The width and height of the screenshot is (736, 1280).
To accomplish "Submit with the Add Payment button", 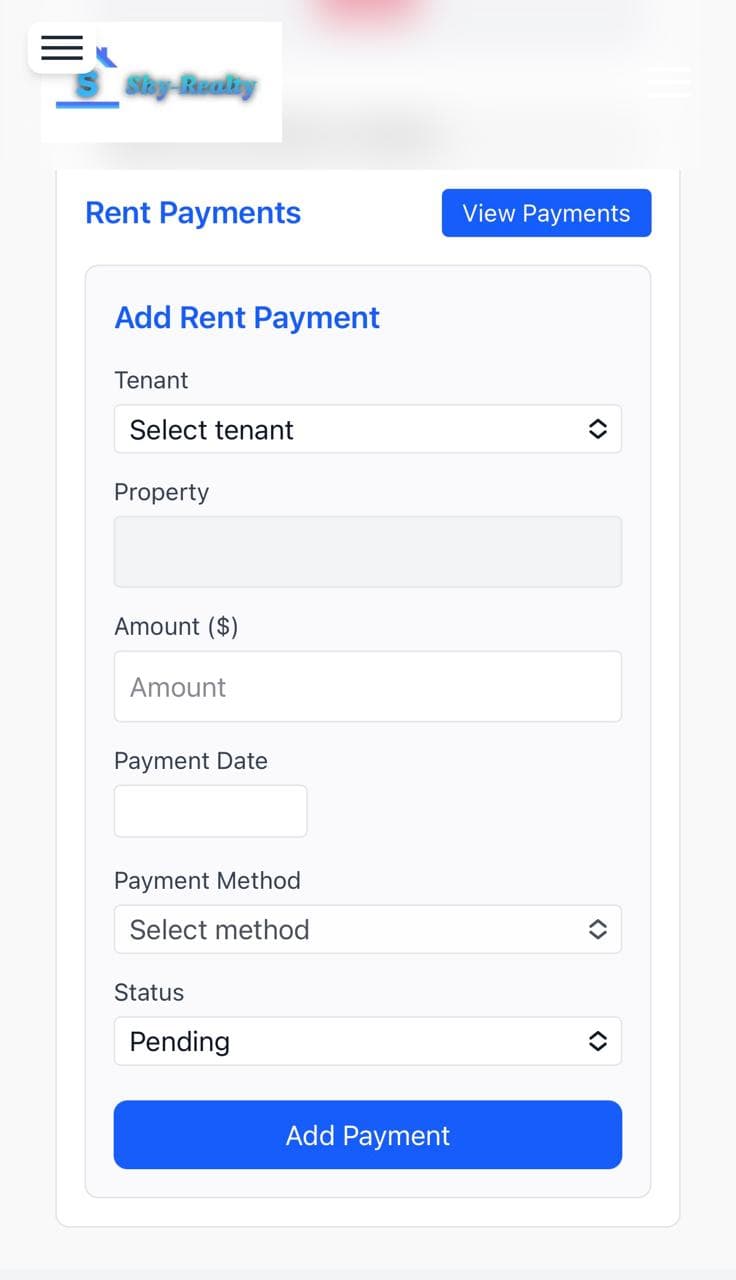I will tap(368, 1135).
